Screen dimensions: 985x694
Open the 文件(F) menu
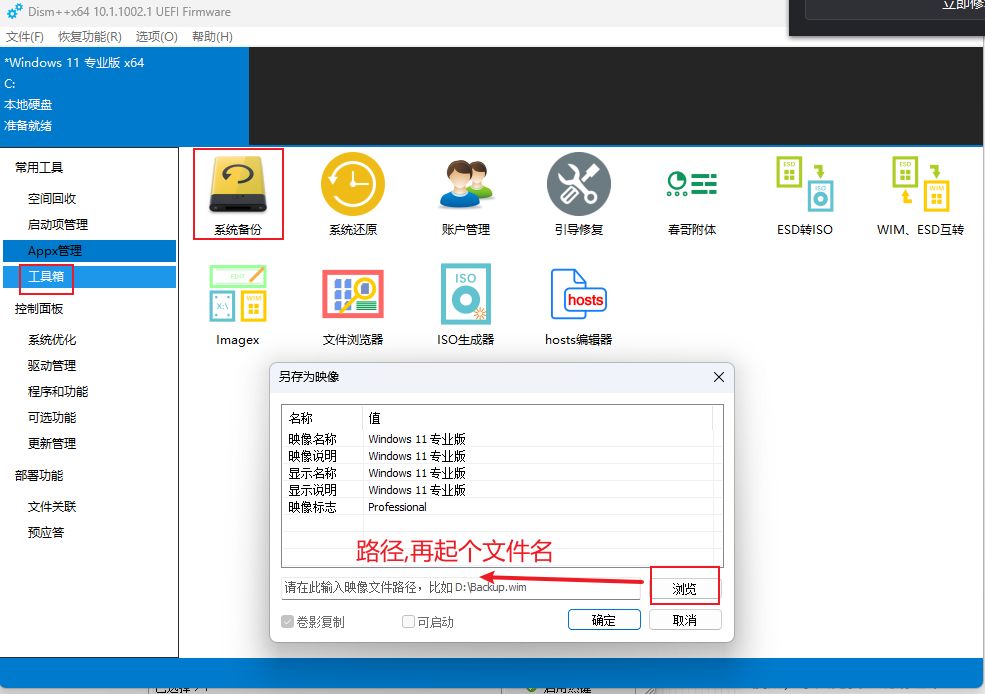click(x=25, y=37)
